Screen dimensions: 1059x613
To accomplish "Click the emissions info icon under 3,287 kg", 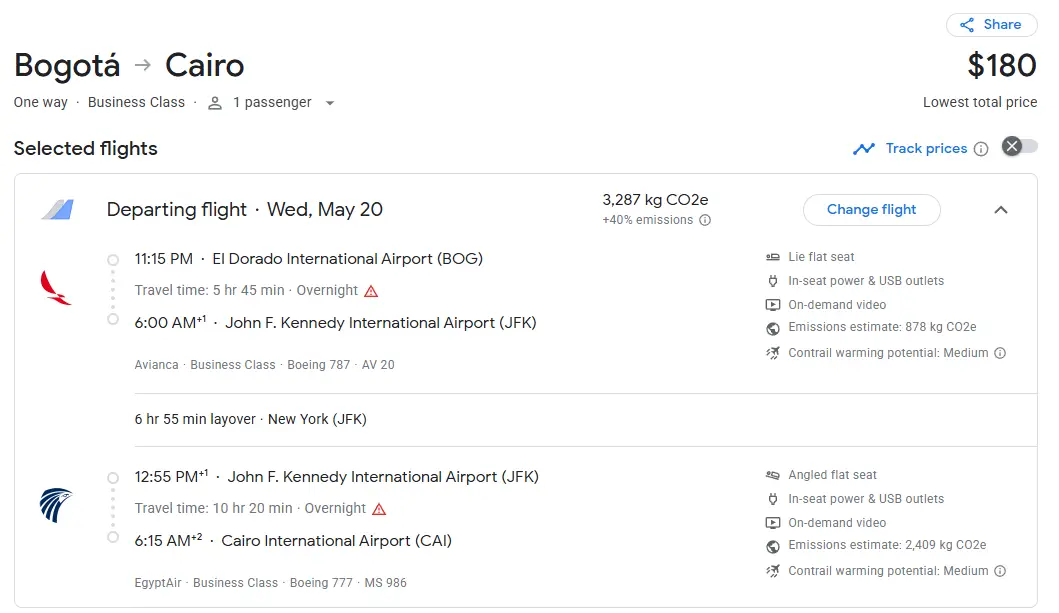I will (x=705, y=220).
